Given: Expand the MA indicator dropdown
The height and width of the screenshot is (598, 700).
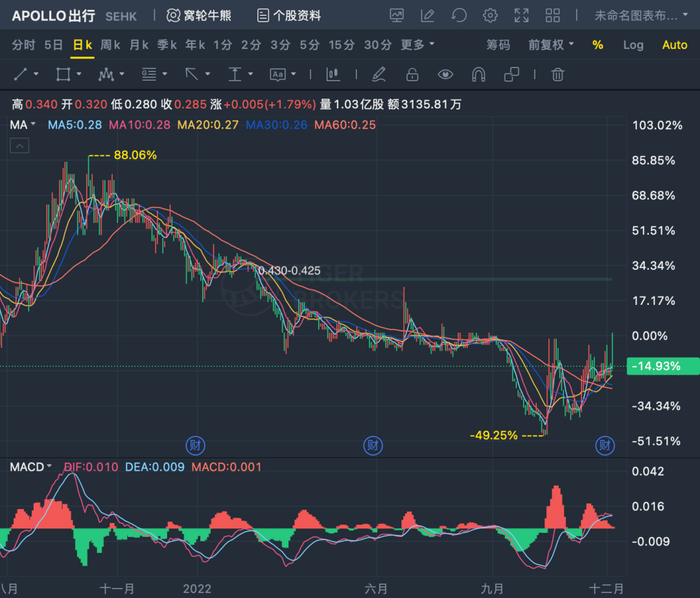Looking at the screenshot, I should coord(22,124).
